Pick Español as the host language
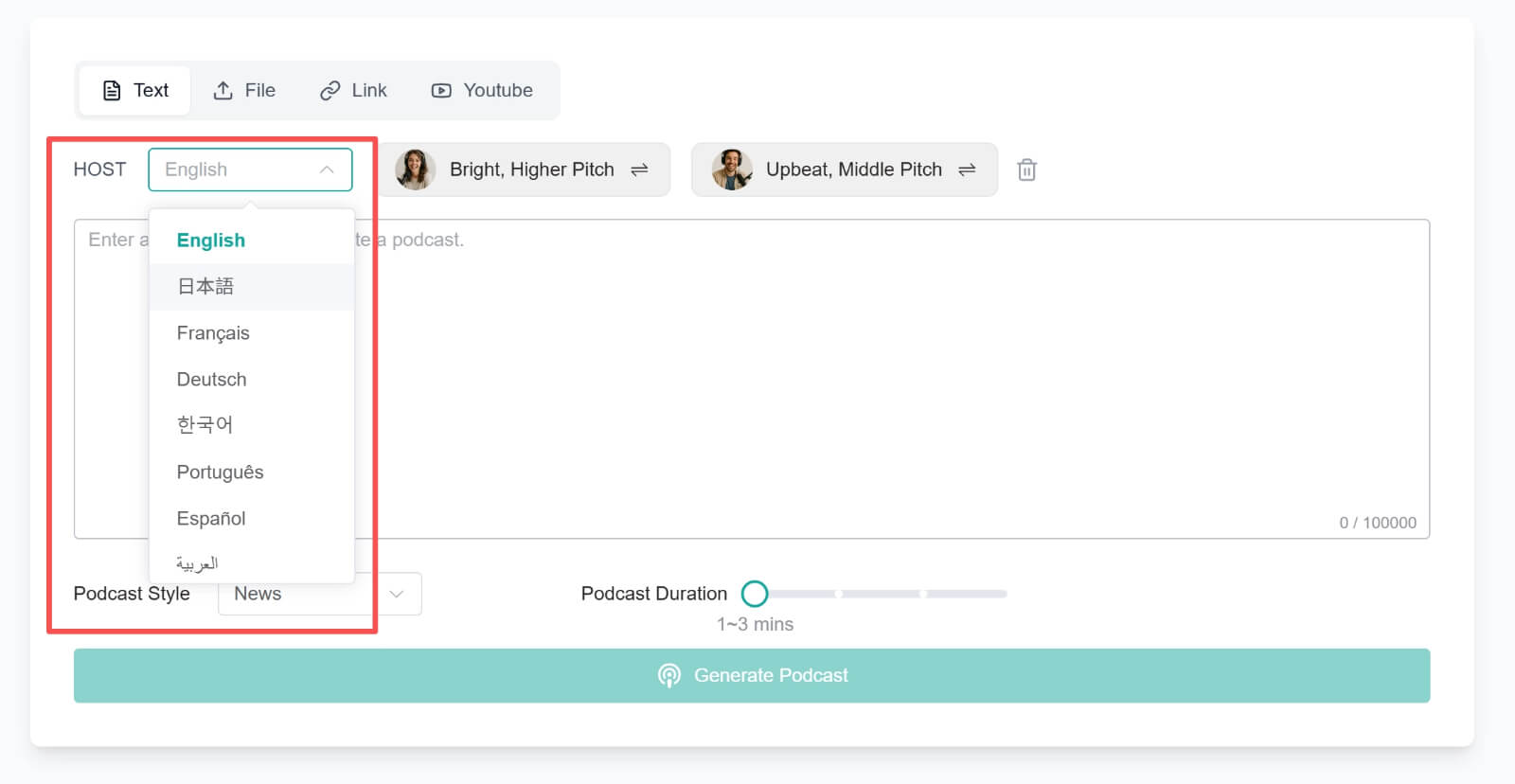Image resolution: width=1515 pixels, height=784 pixels. pyautogui.click(x=211, y=519)
